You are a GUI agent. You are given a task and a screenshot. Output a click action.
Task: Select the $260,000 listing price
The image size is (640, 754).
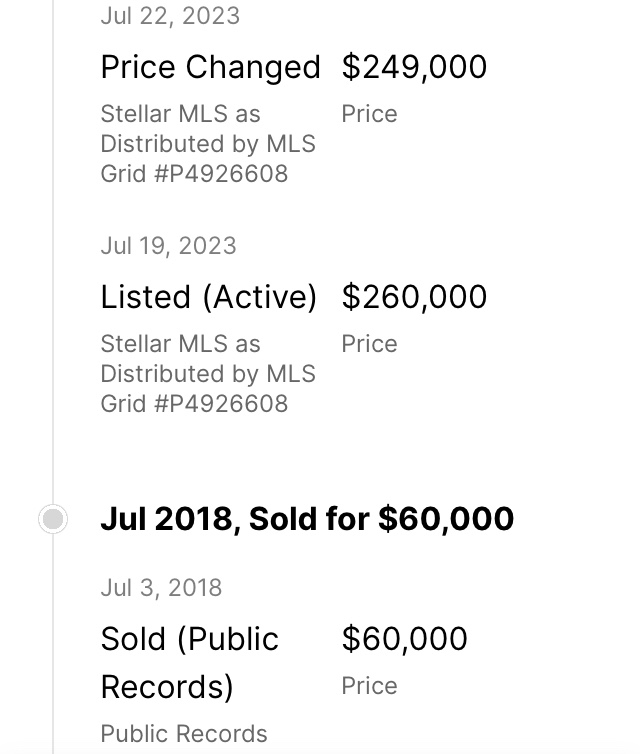point(414,297)
